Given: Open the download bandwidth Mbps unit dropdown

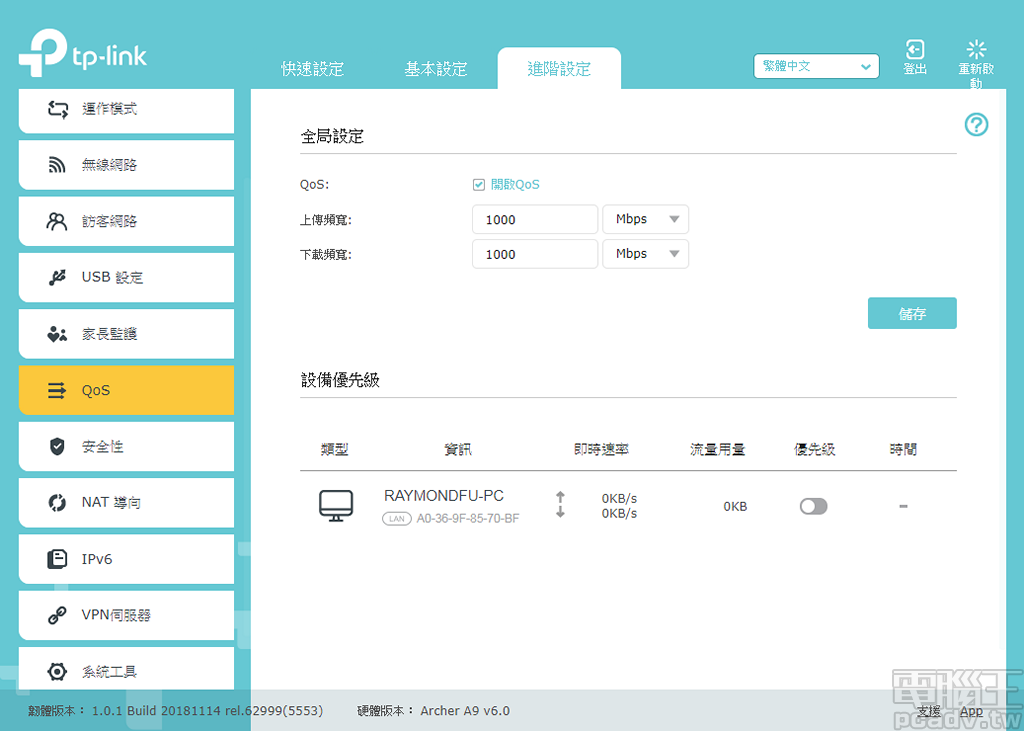Looking at the screenshot, I should pyautogui.click(x=645, y=253).
